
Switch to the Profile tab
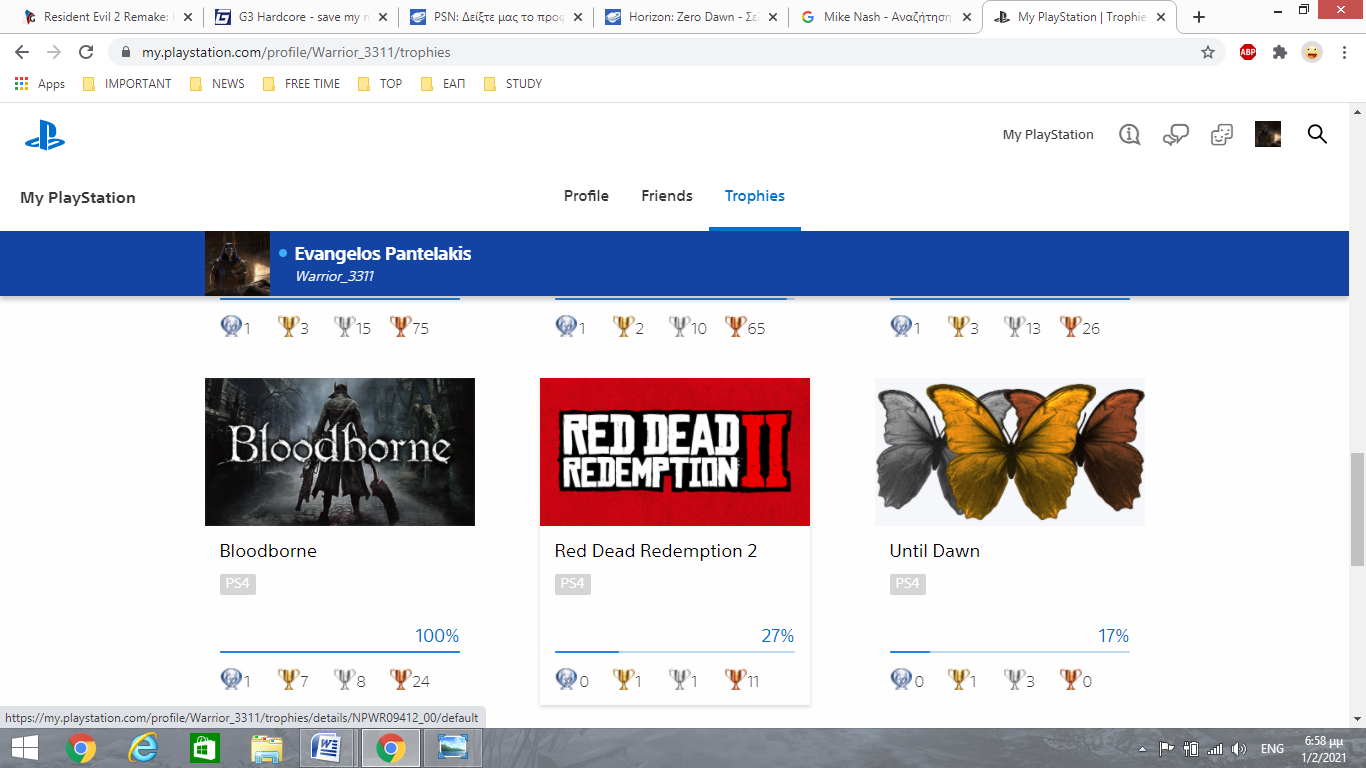point(586,196)
